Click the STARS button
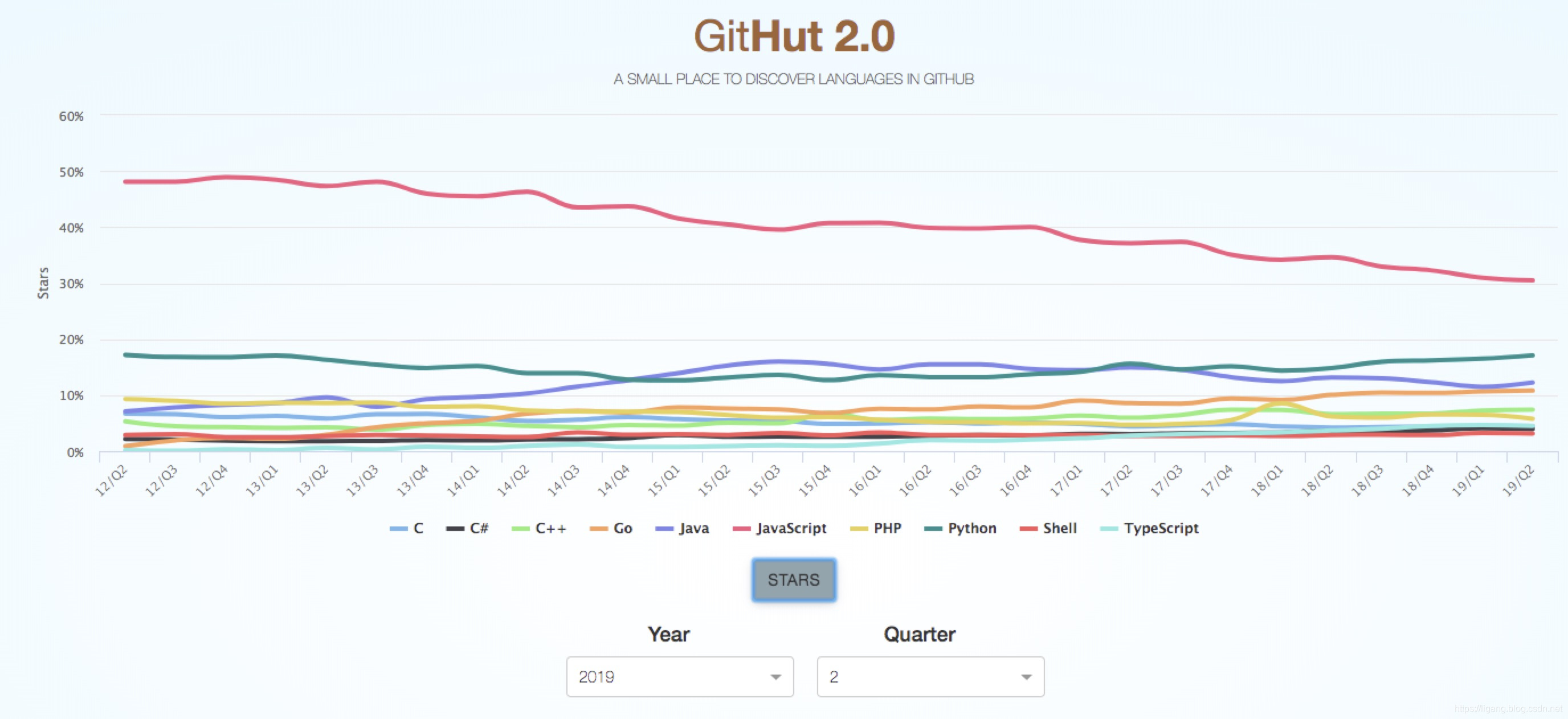 794,579
